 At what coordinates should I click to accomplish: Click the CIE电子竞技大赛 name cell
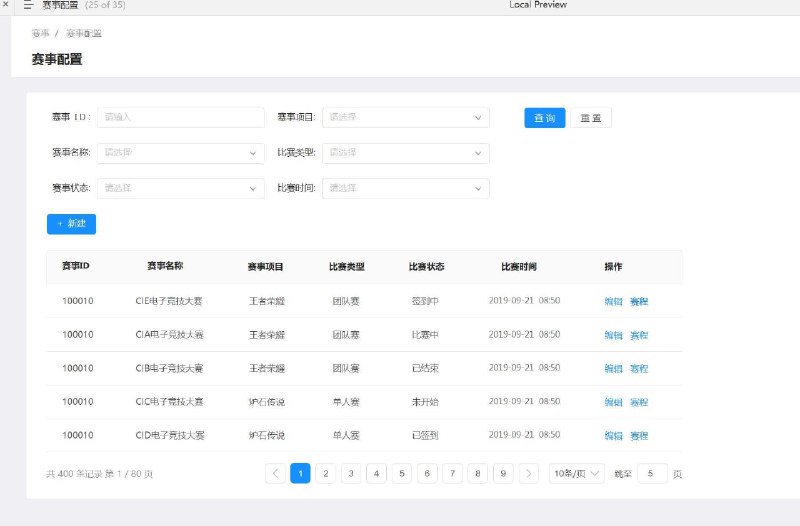169,301
